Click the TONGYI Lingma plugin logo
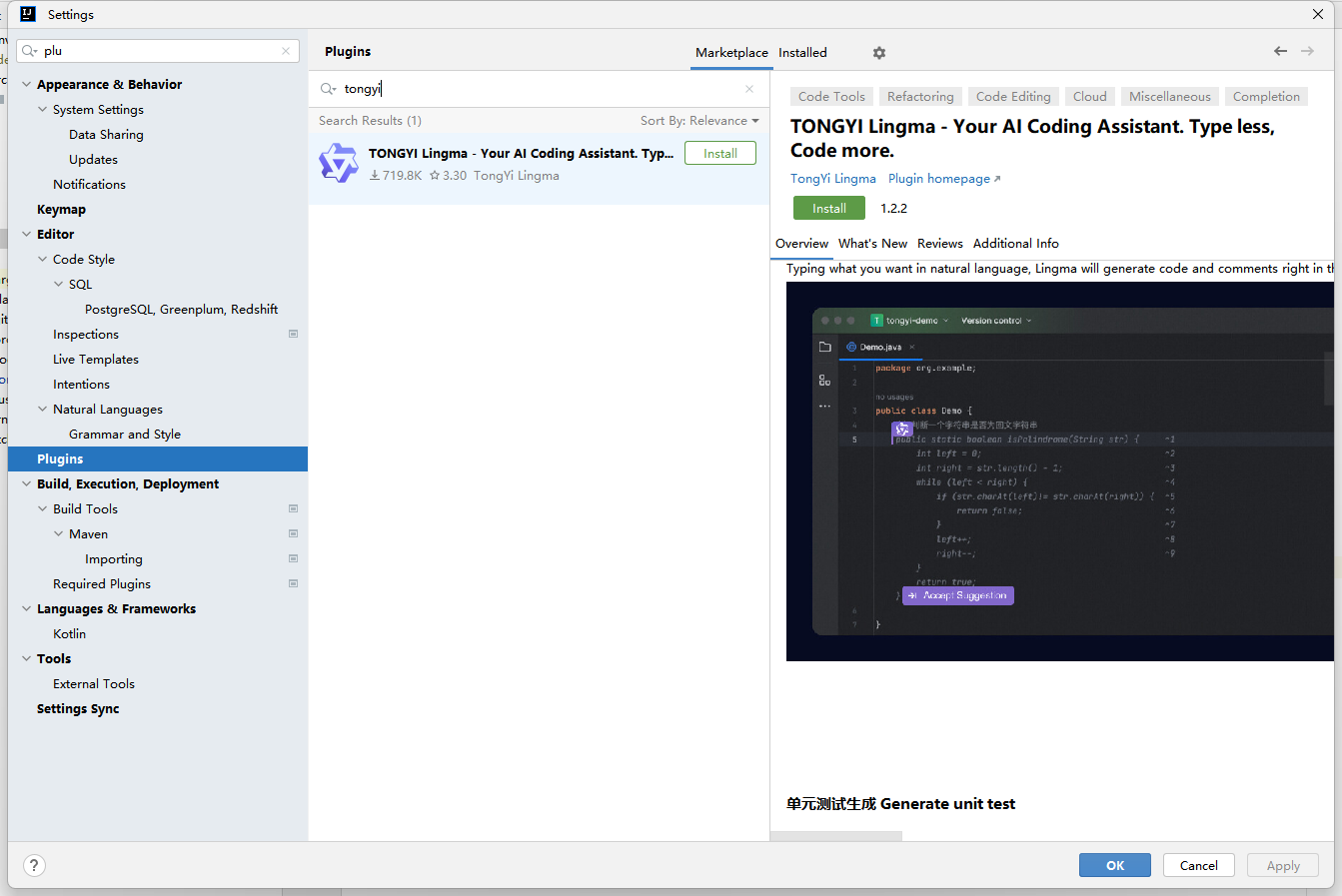1342x896 pixels. tap(339, 163)
